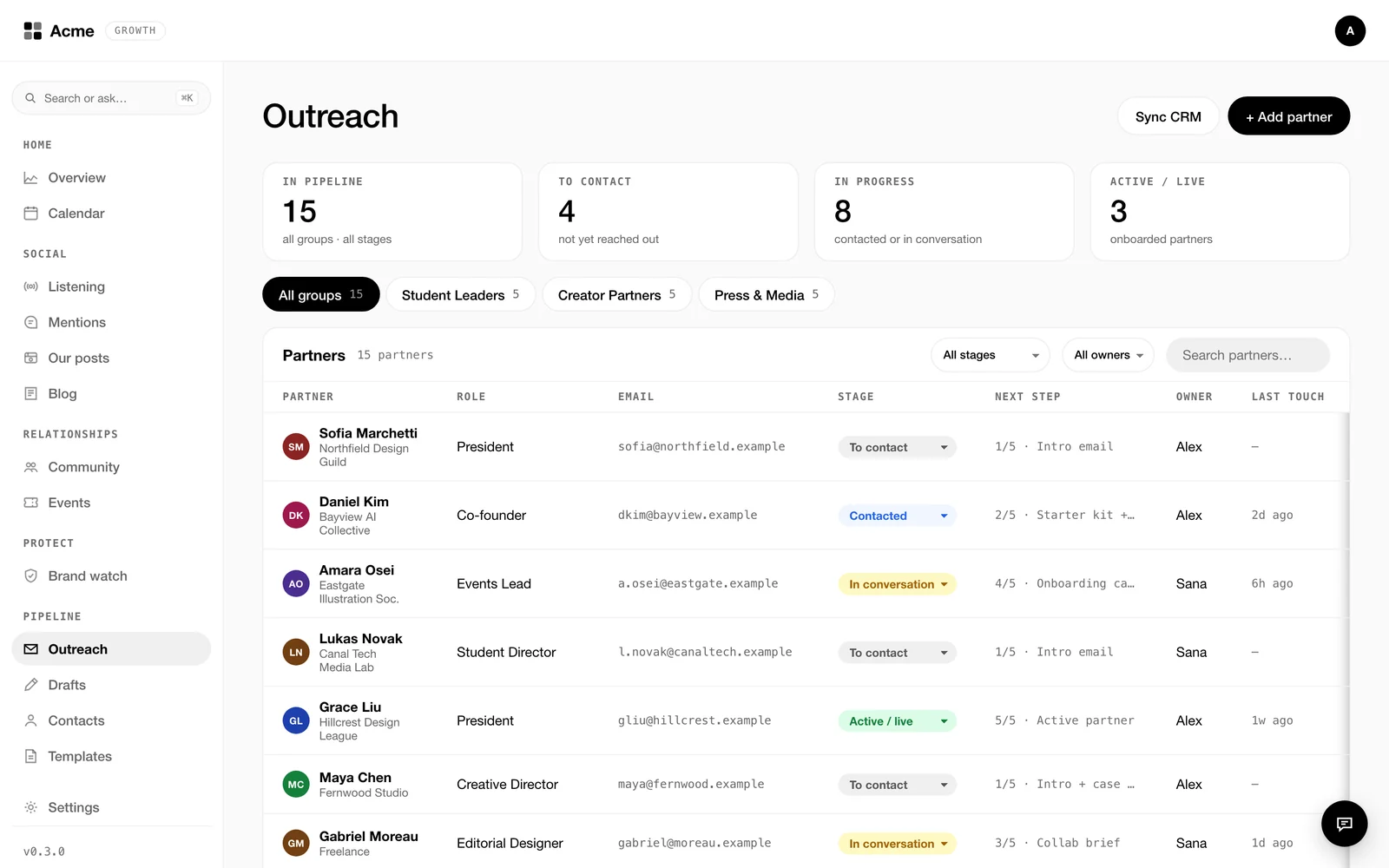Click the Search partners input
Viewport: 1389px width, 868px height.
(x=1247, y=355)
